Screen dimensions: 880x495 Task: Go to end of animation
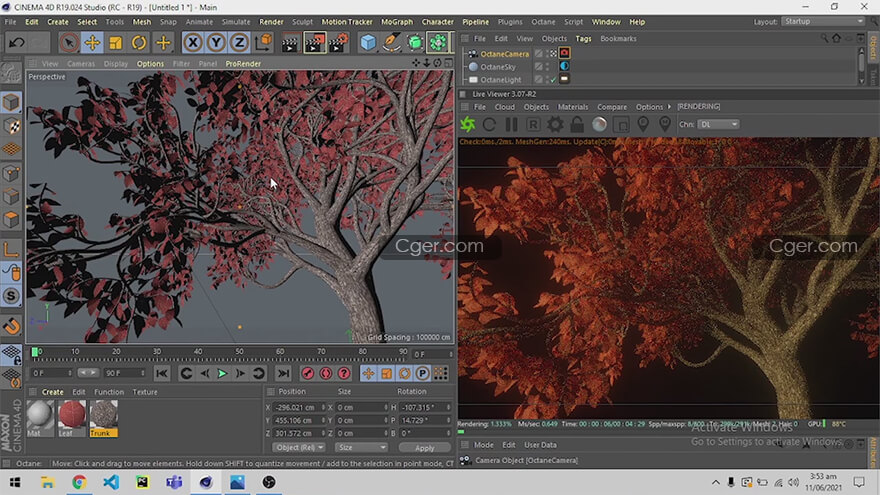click(283, 373)
